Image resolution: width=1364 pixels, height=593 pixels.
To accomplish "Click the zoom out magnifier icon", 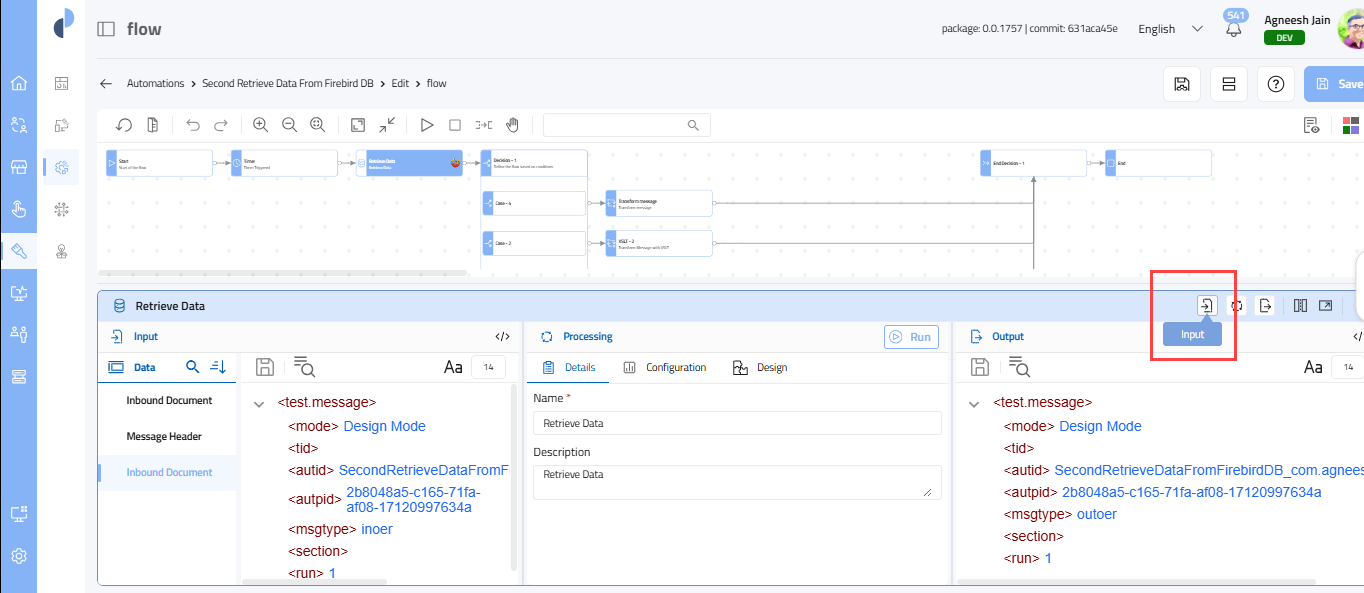I will [x=289, y=125].
